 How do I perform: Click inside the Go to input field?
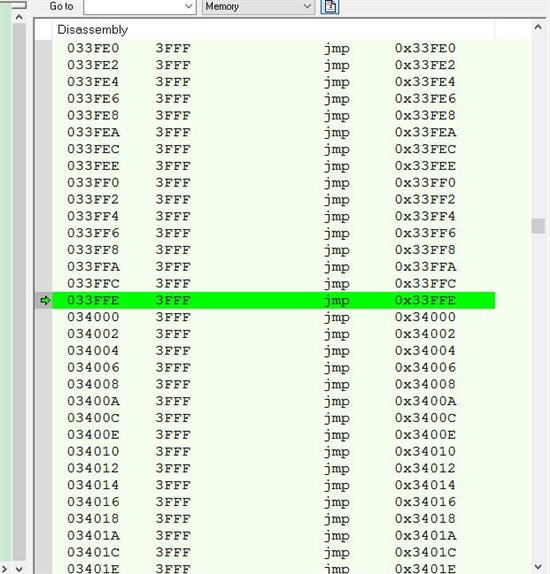click(x=134, y=6)
